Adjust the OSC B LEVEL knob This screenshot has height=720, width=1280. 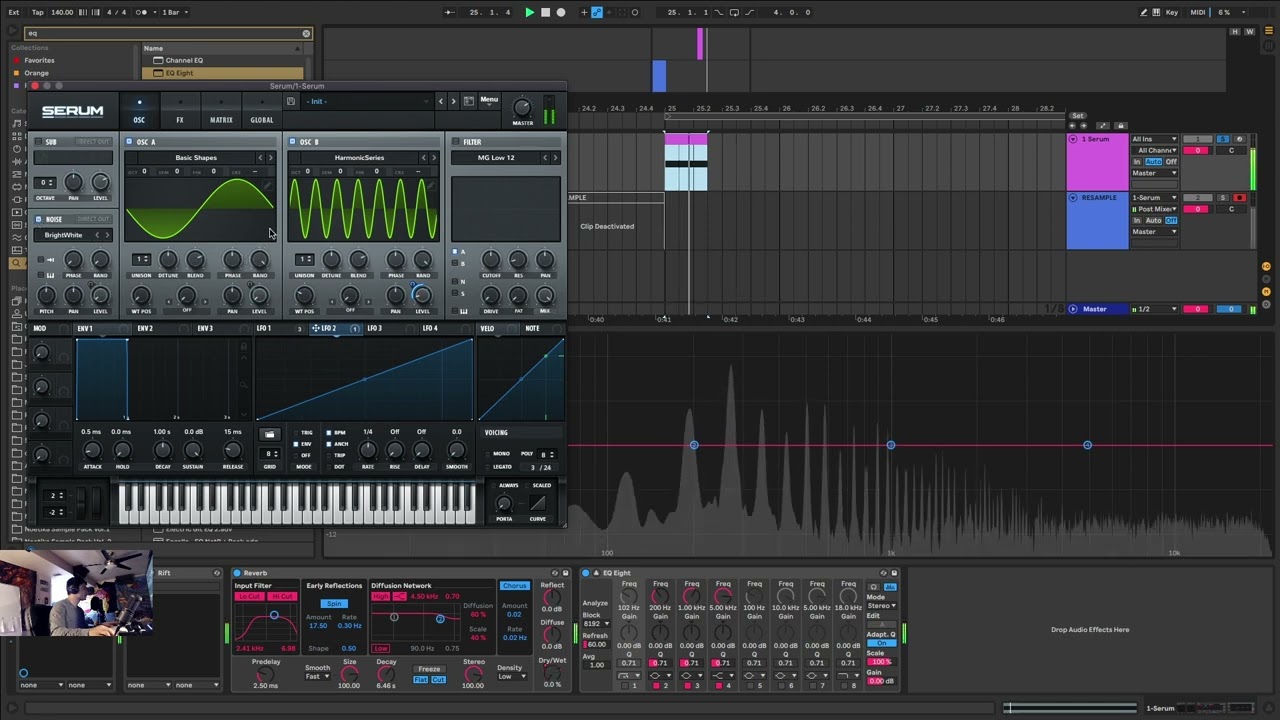pyautogui.click(x=422, y=295)
